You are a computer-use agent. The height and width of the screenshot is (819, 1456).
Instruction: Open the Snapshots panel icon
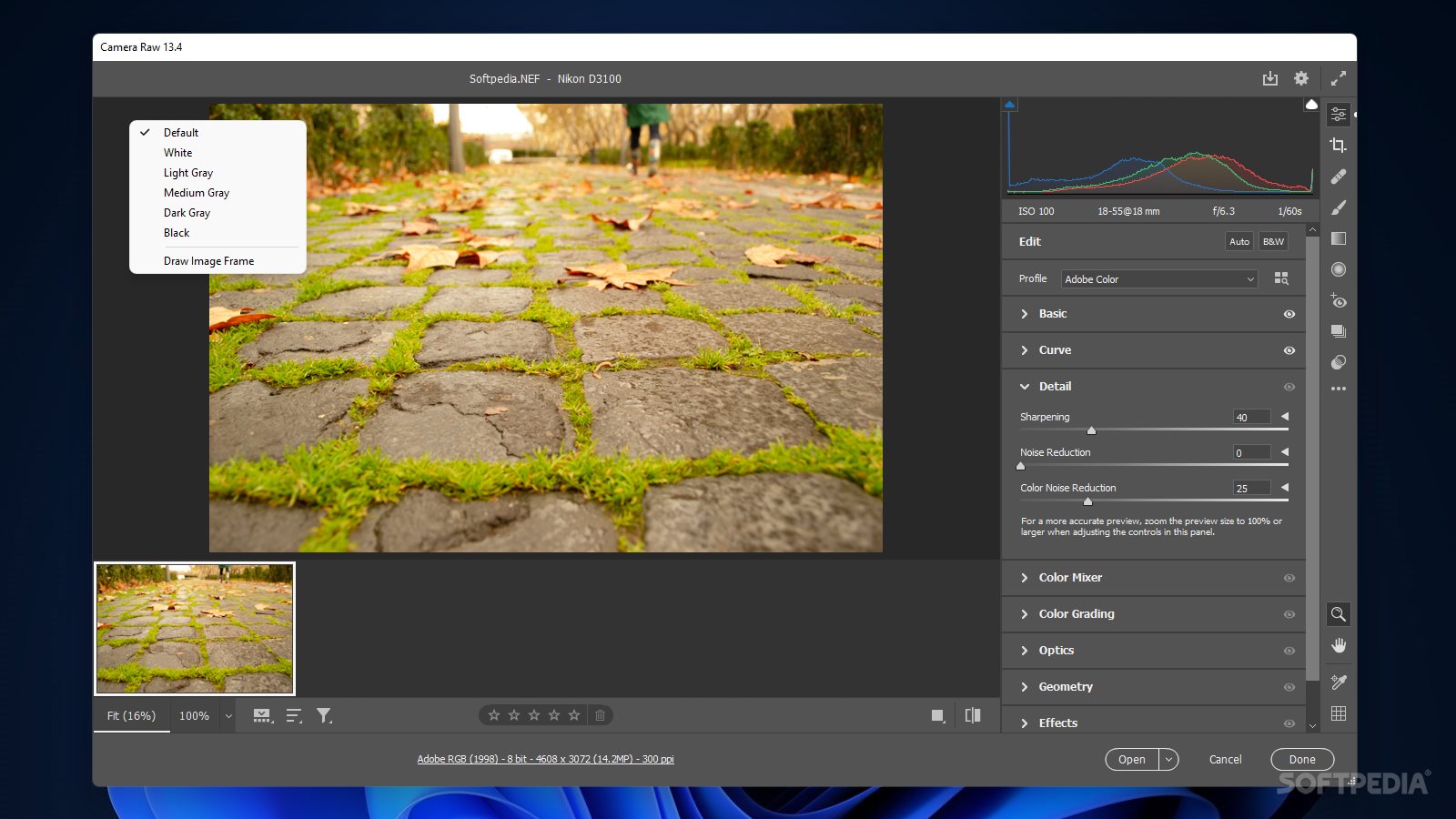[1338, 331]
